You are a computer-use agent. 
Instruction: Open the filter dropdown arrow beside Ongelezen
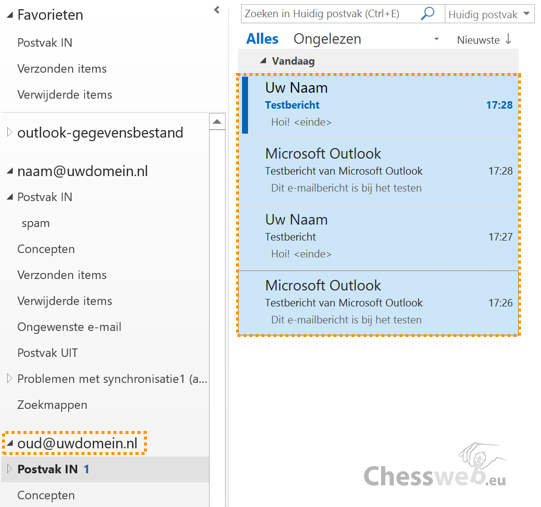436,39
